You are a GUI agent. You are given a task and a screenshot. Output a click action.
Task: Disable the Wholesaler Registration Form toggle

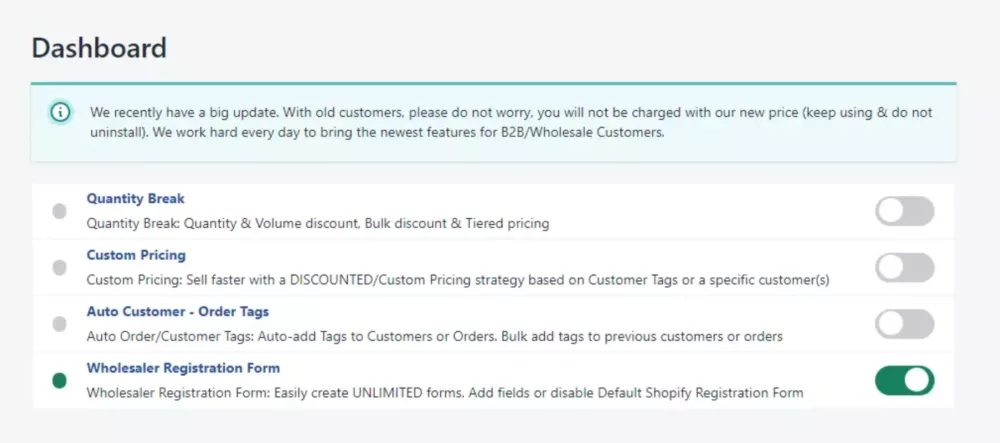(x=904, y=381)
